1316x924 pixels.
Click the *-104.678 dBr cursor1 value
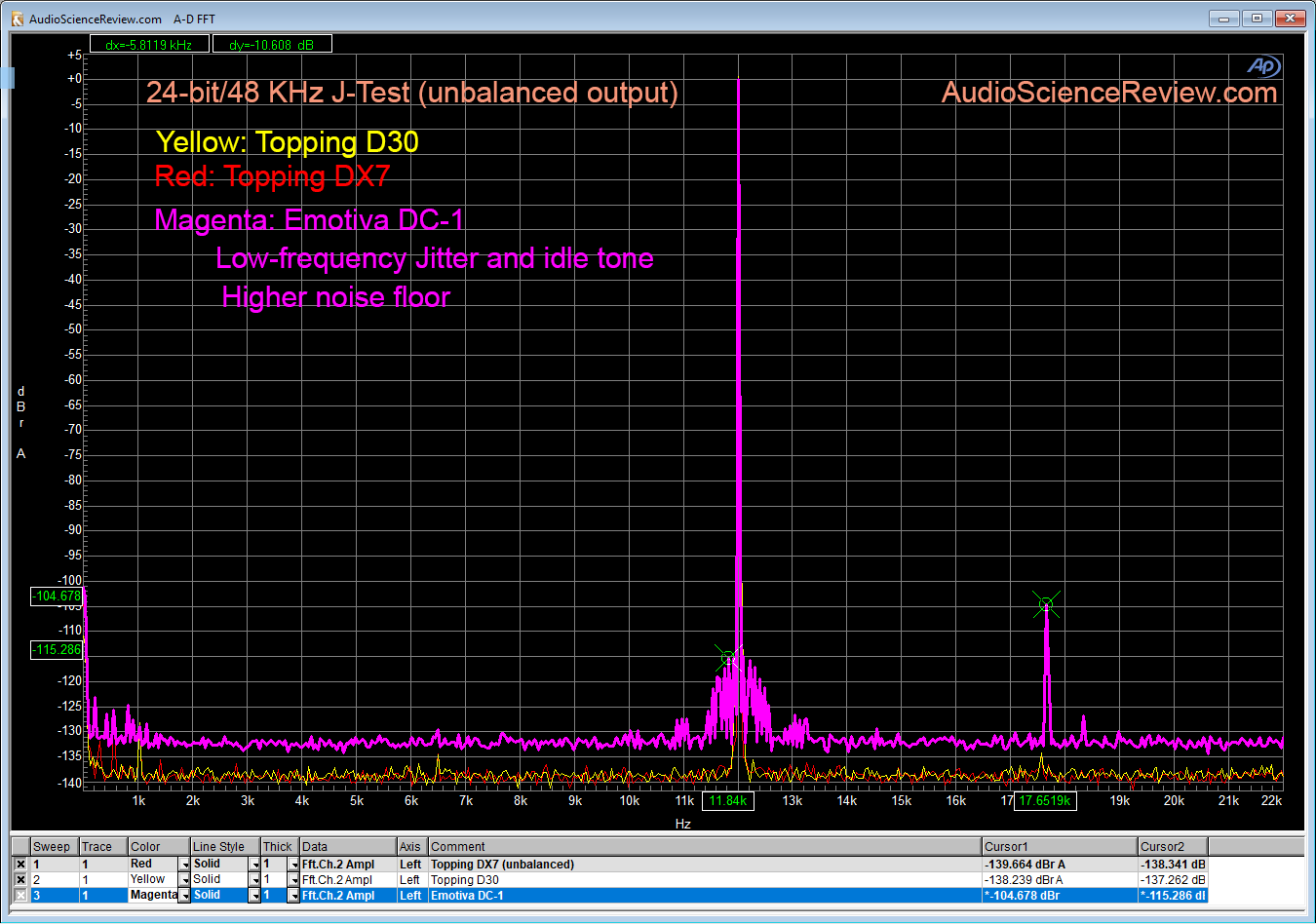pyautogui.click(x=1060, y=896)
